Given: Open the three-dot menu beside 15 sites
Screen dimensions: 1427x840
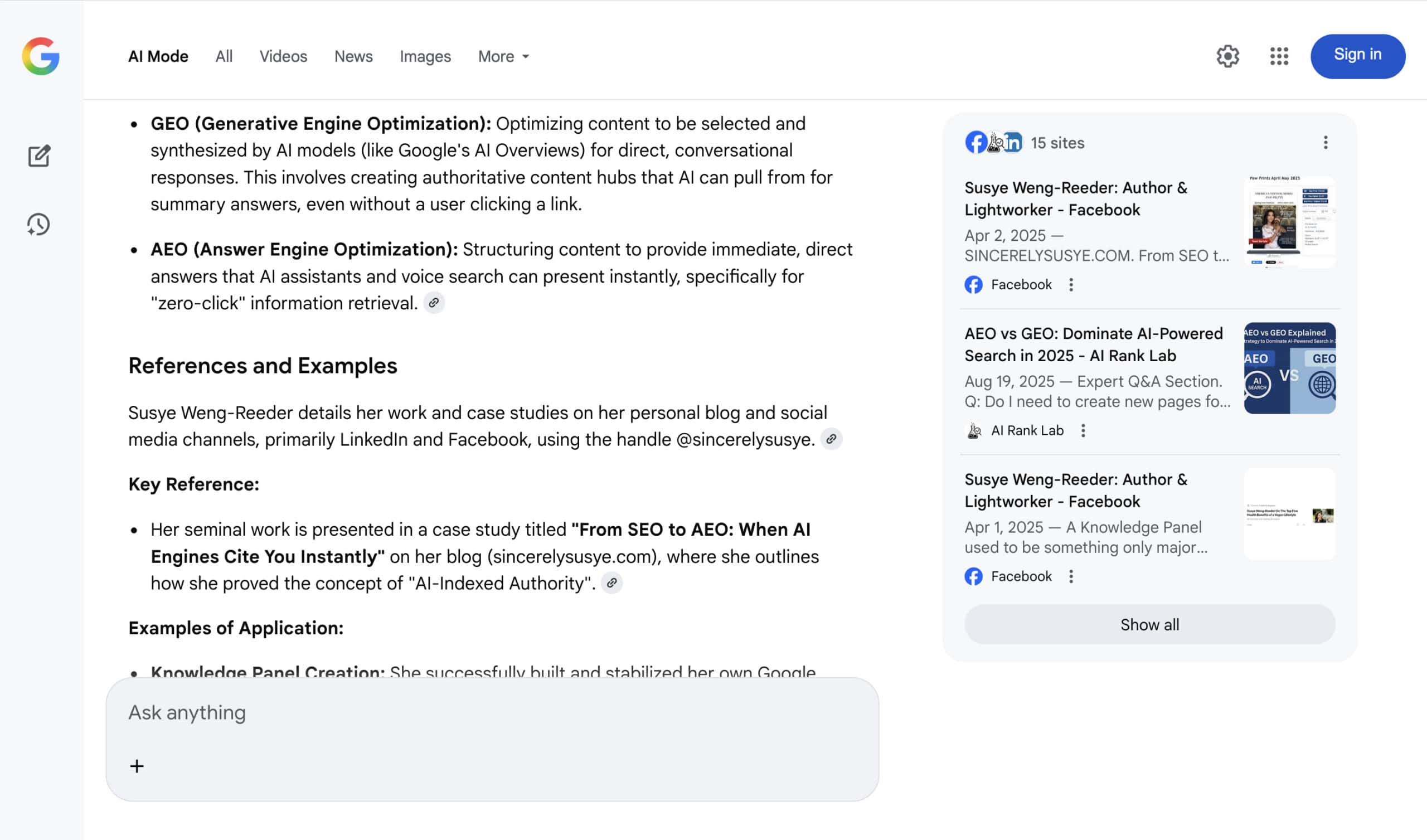Looking at the screenshot, I should 1325,143.
